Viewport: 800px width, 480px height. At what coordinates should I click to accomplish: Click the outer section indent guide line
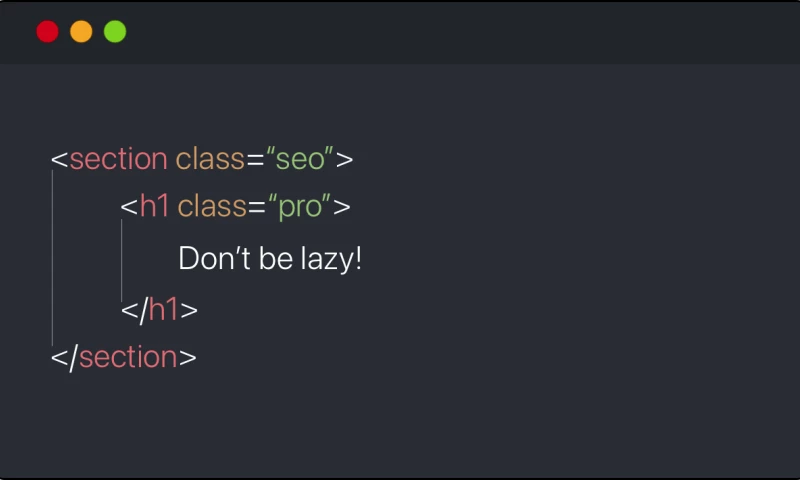[52, 258]
